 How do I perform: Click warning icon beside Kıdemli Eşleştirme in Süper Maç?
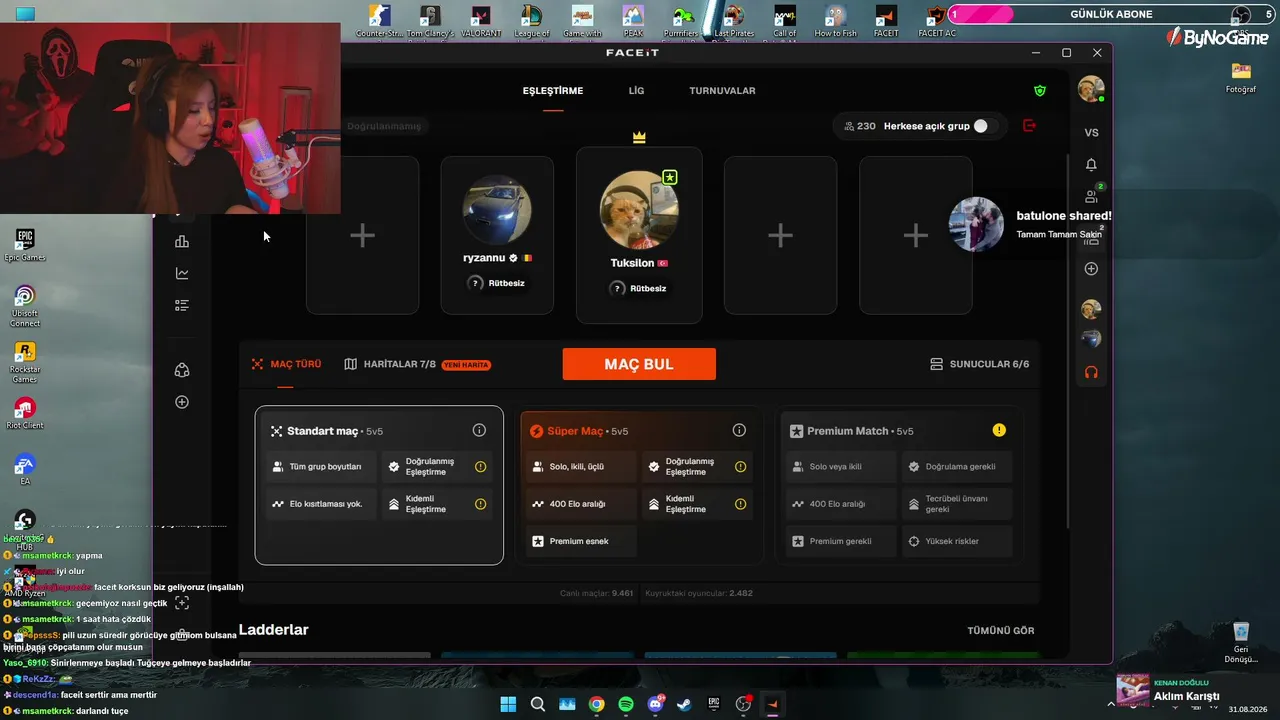[741, 504]
